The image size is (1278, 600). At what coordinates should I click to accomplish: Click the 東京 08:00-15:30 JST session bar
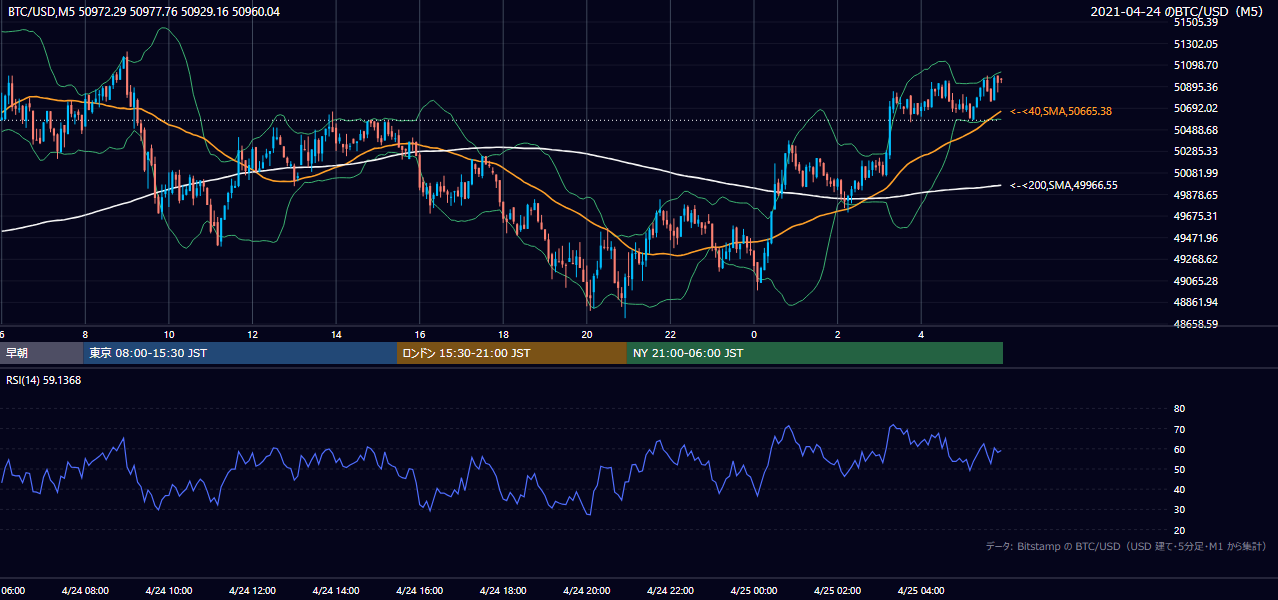tap(240, 353)
